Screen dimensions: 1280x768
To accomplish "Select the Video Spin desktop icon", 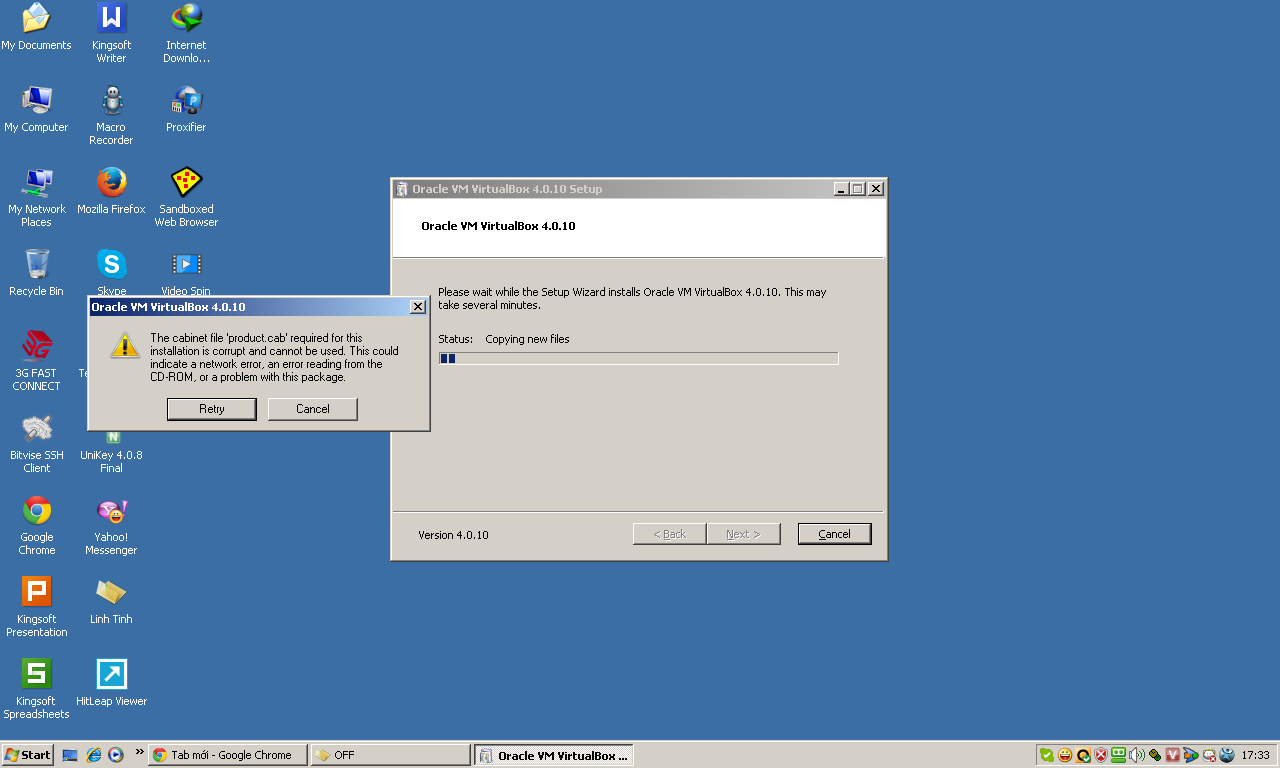I will 186,271.
